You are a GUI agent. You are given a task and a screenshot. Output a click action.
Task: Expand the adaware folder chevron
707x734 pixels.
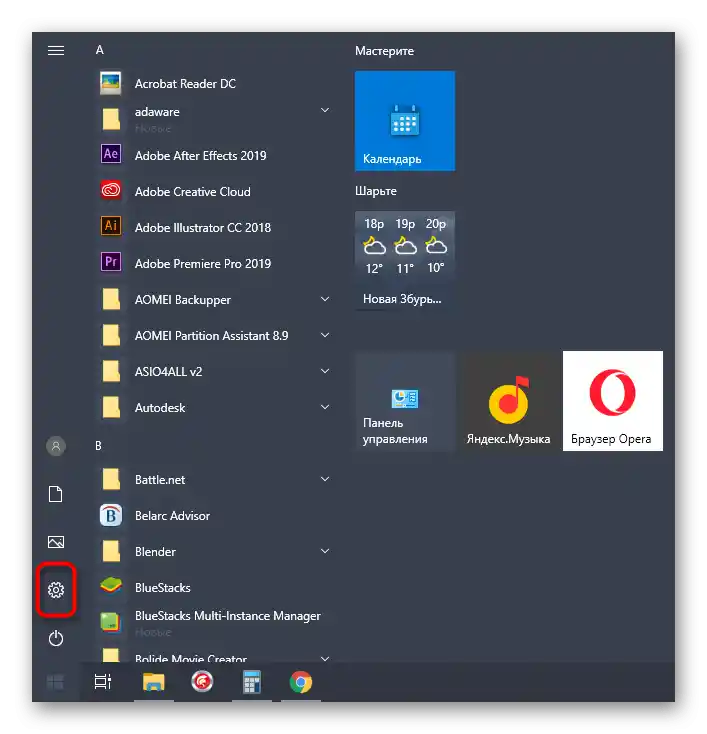click(x=325, y=110)
